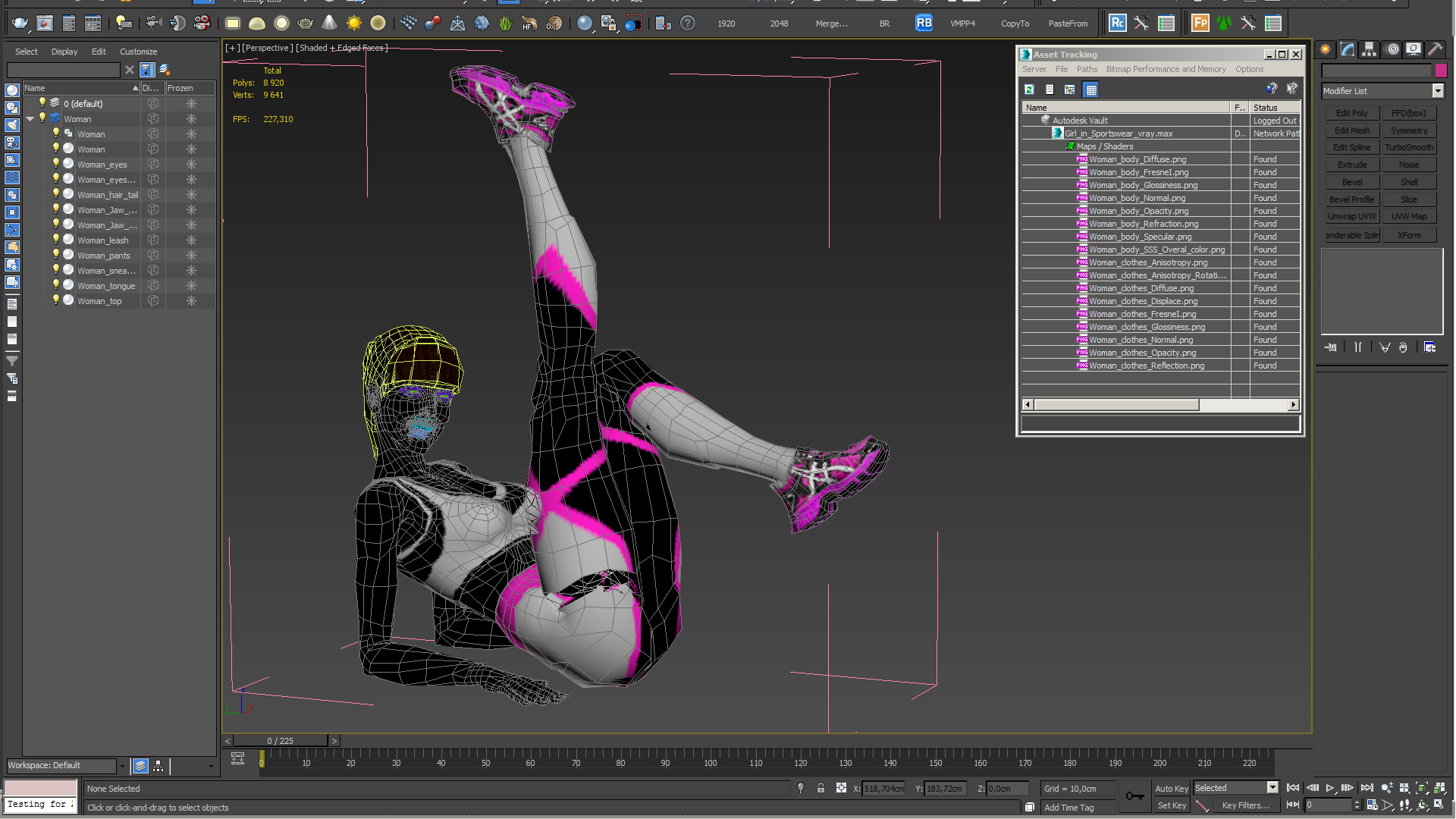Viewport: 1456px width, 819px height.
Task: Click the large Set Keys key icon
Action: [1135, 796]
